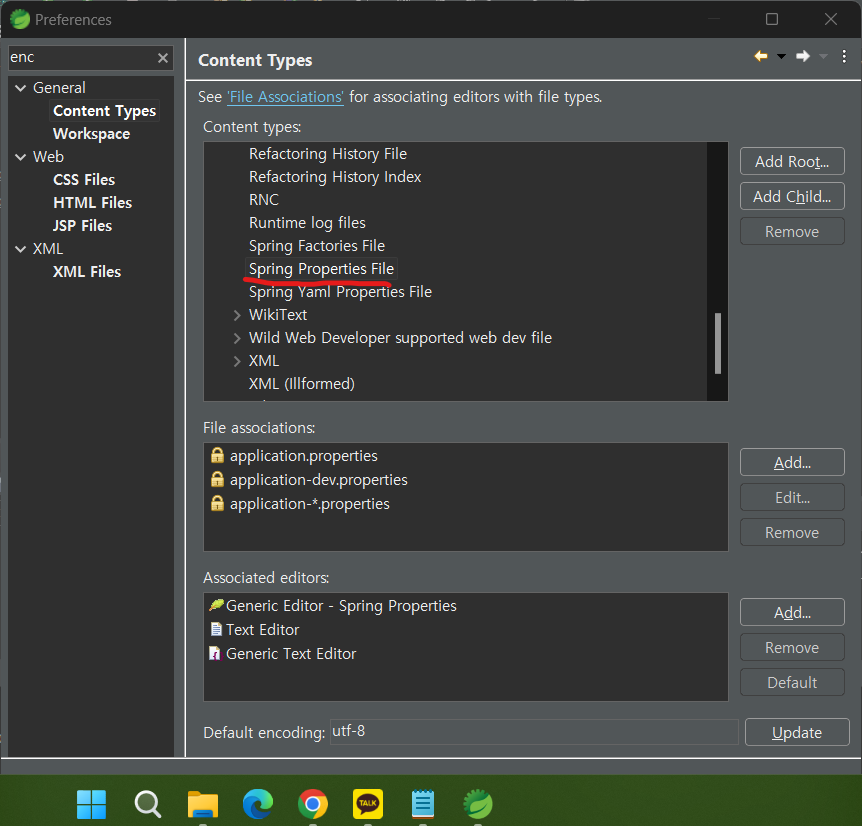
Task: Collapse the Web tree category
Action: click(20, 157)
